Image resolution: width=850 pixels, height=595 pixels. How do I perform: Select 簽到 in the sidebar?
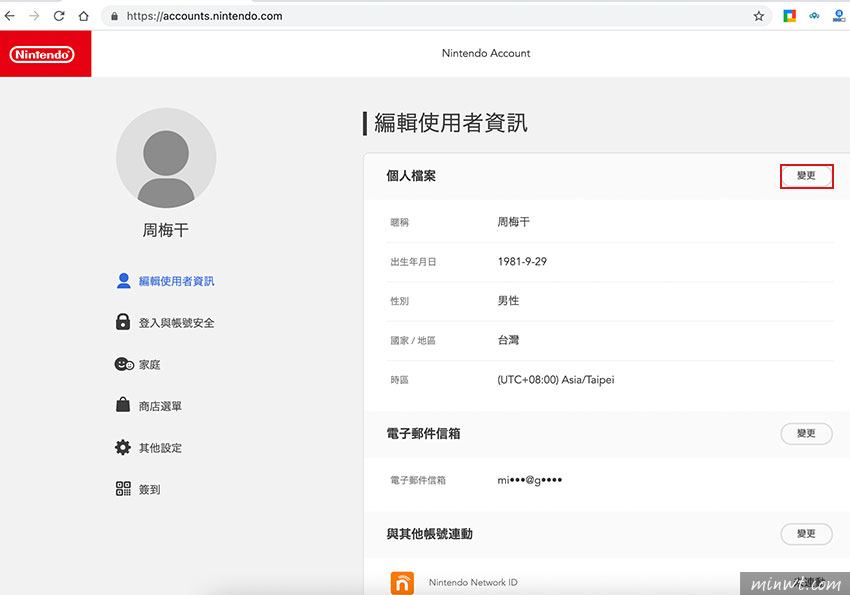click(x=149, y=490)
